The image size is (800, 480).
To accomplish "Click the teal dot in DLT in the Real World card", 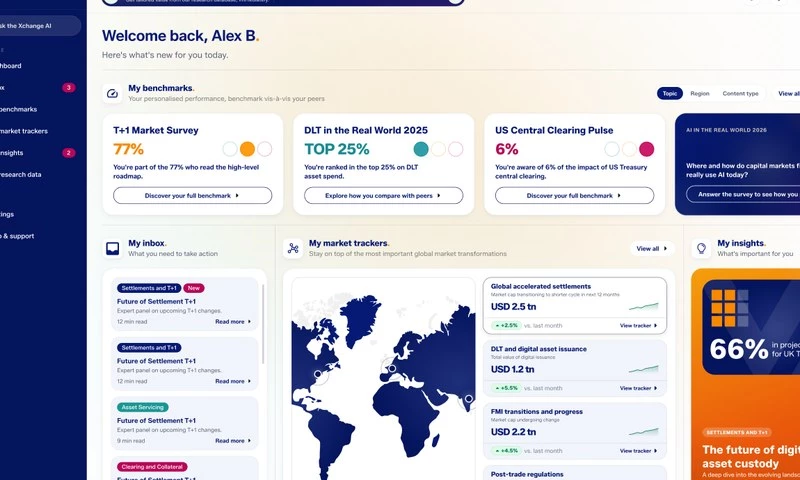I will [421, 149].
